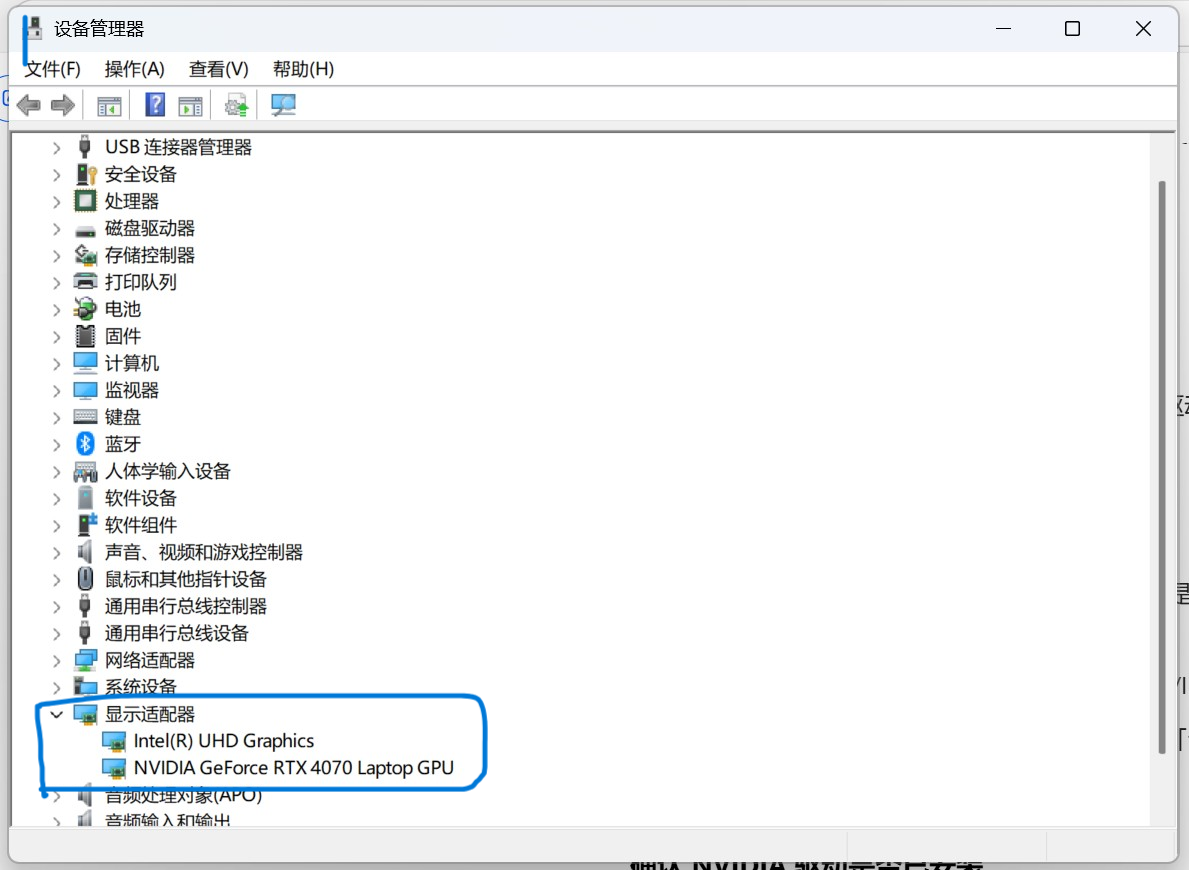This screenshot has width=1189, height=870.
Task: Click the 电池 battery icon
Action: pos(85,309)
